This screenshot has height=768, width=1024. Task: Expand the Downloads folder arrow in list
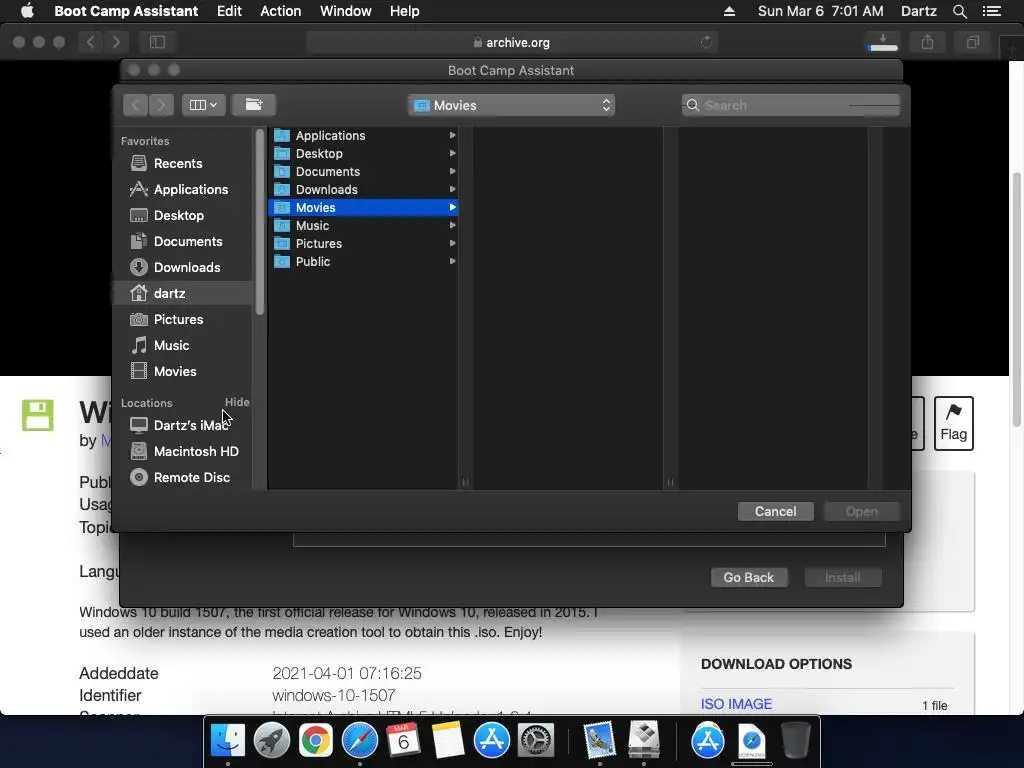tap(452, 189)
